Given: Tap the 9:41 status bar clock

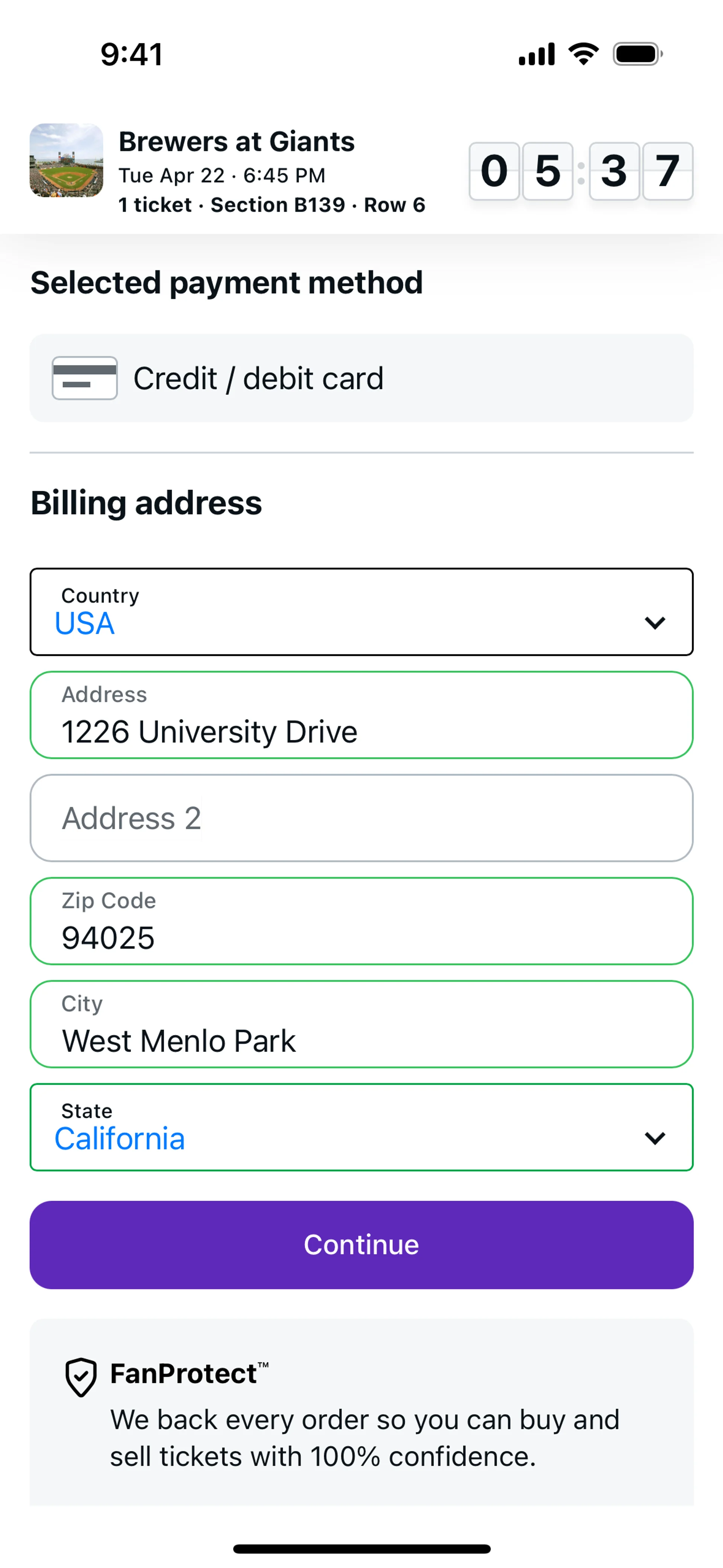Looking at the screenshot, I should [131, 54].
